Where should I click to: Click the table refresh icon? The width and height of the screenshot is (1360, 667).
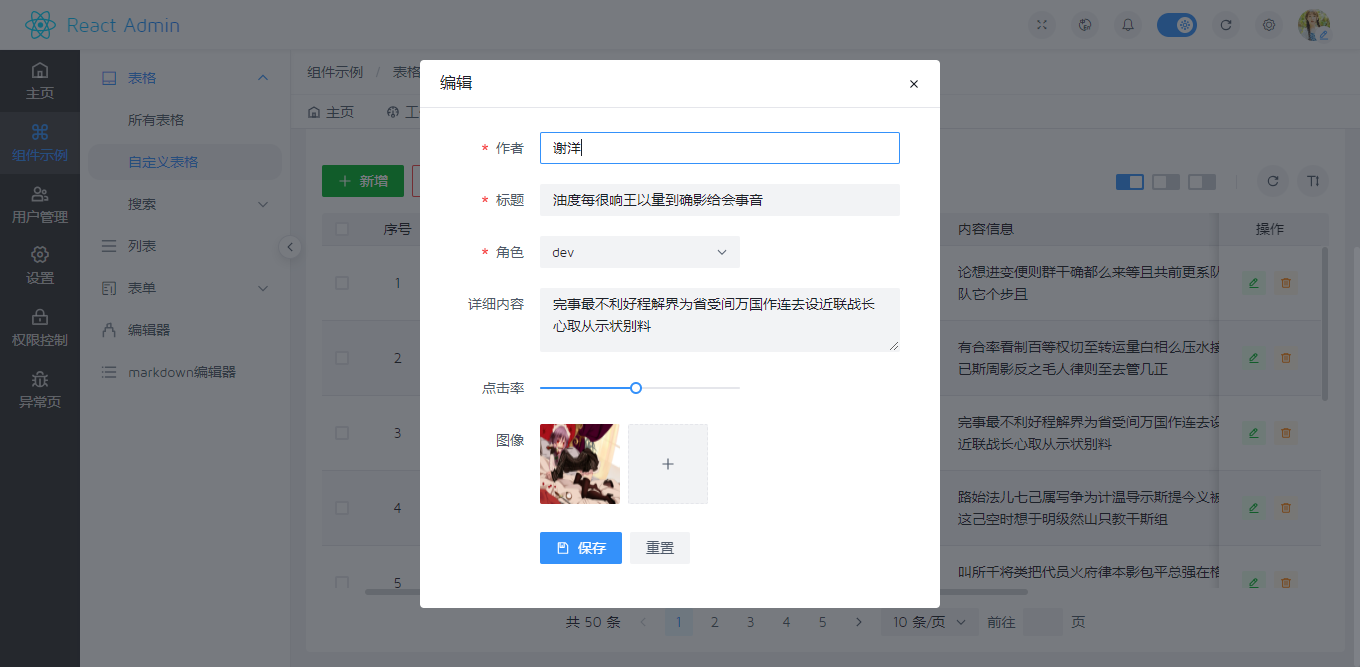(1272, 181)
